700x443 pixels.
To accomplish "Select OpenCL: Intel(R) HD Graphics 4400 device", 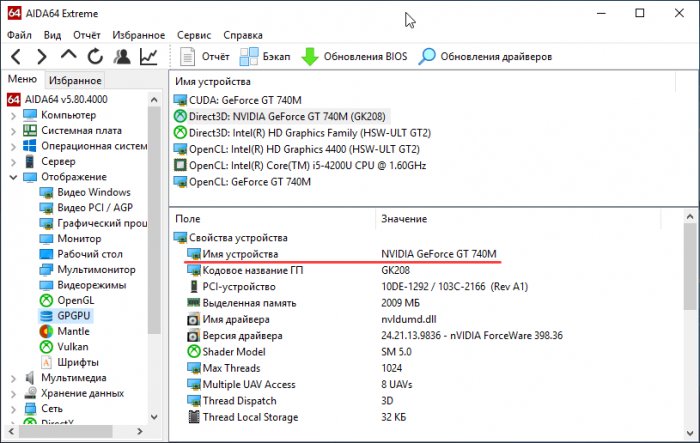I will pyautogui.click(x=296, y=149).
